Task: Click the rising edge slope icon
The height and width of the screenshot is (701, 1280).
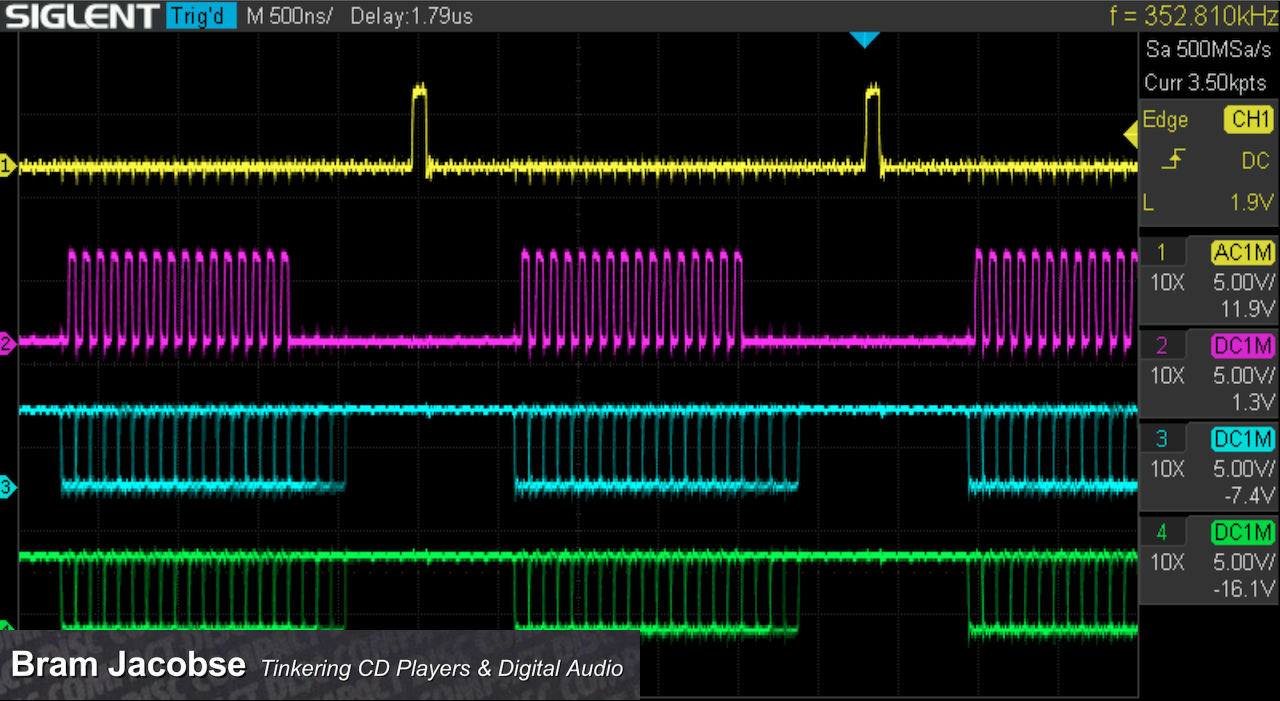Action: pos(1175,160)
